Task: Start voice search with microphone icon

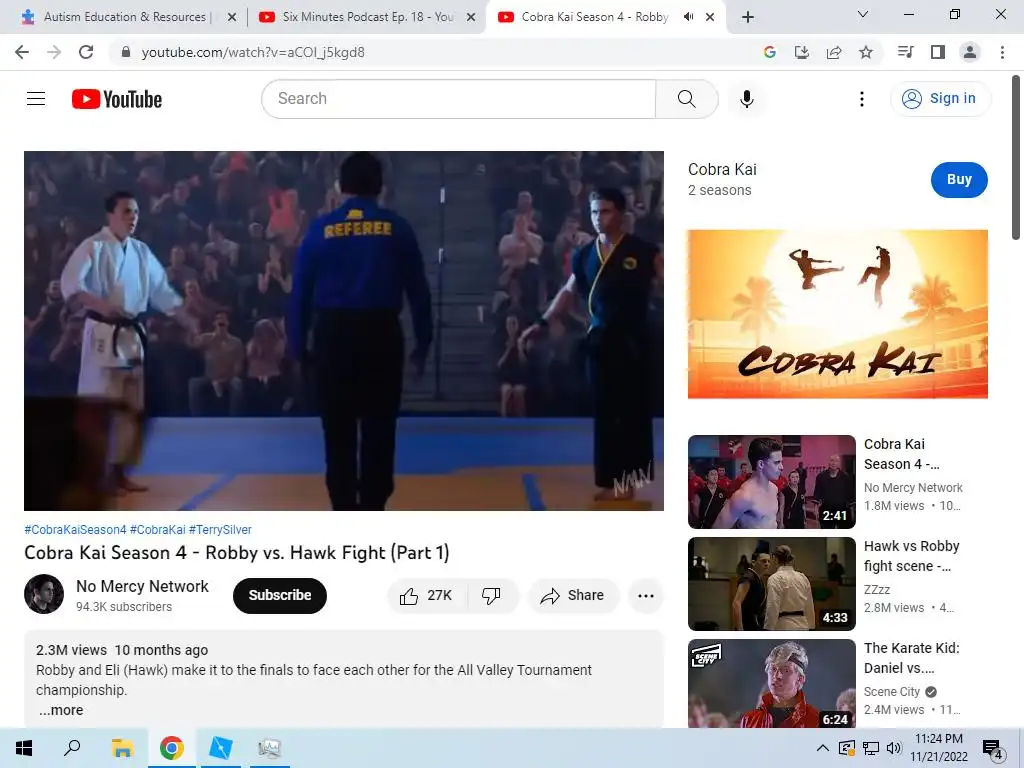Action: click(747, 99)
